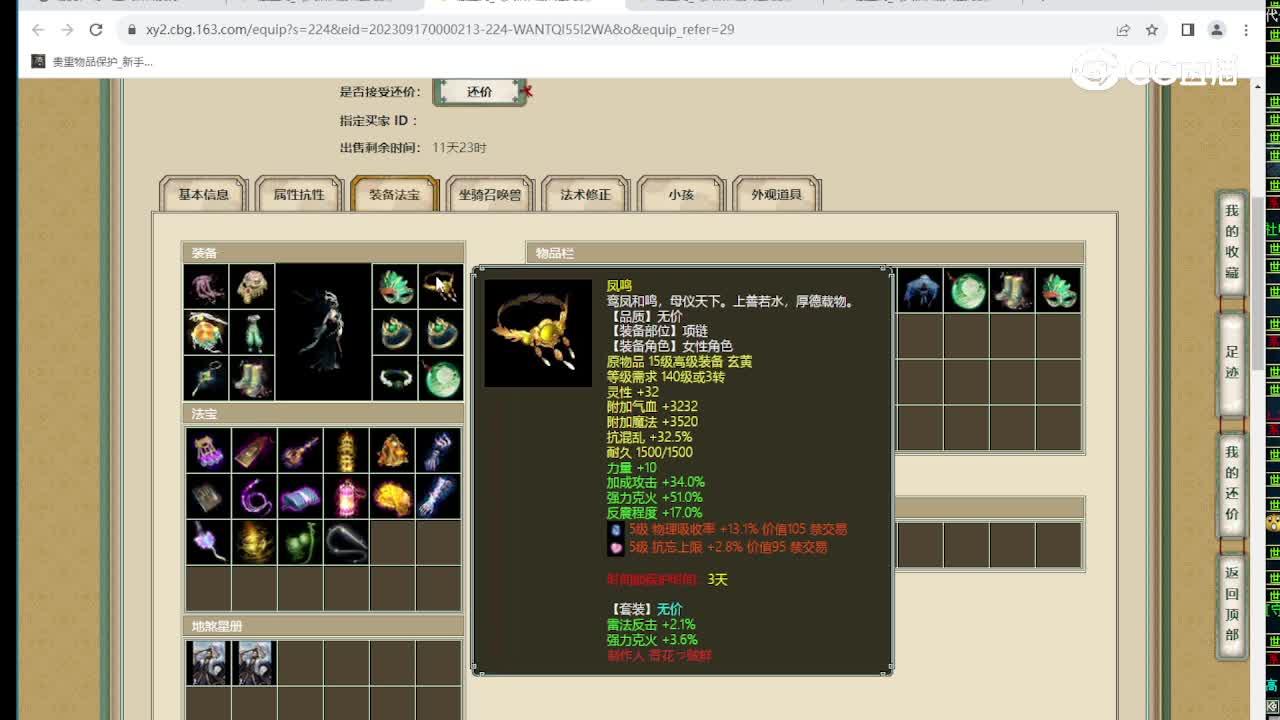Click the character portrait image
Screen dimensions: 1280x720
pyautogui.click(x=323, y=332)
